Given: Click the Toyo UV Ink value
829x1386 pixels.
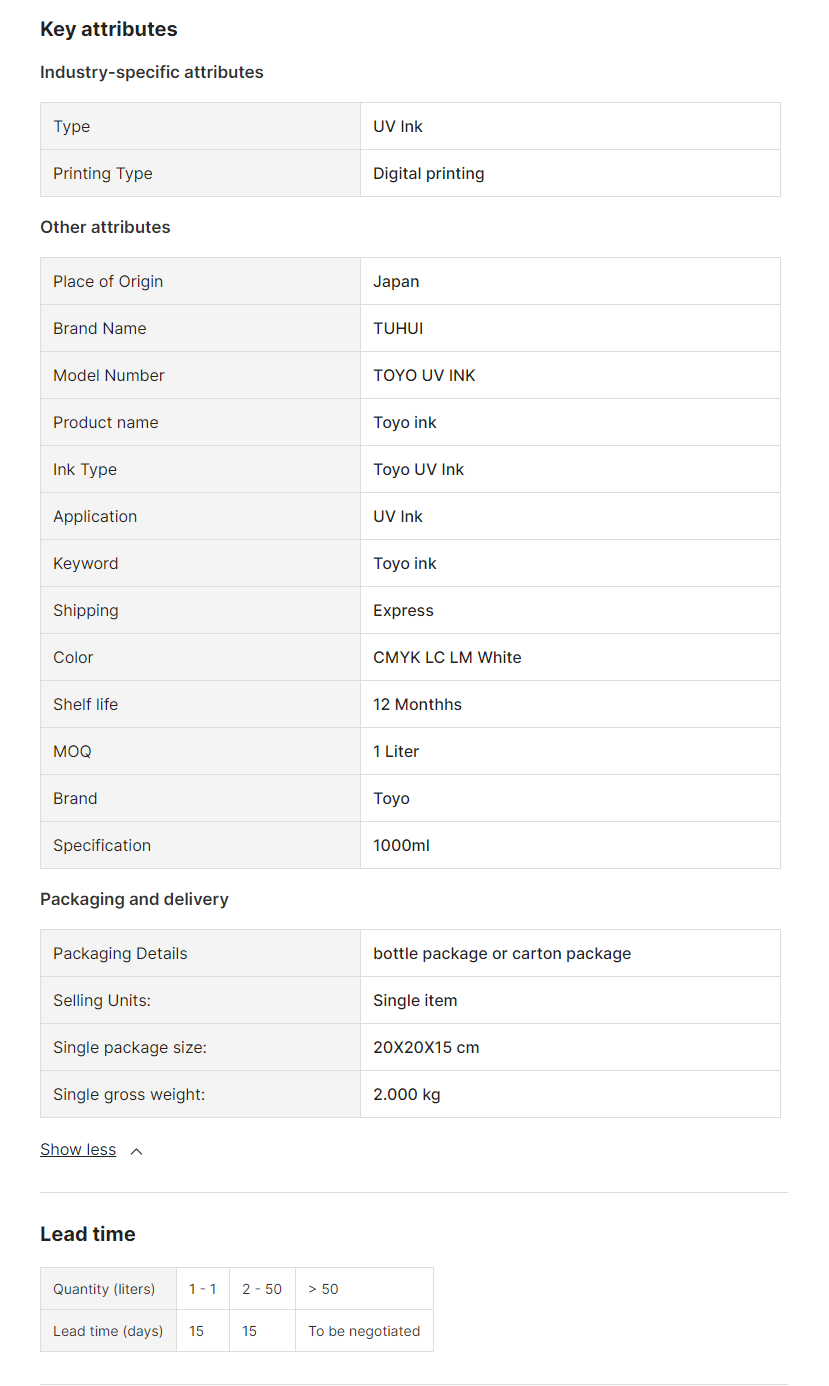Looking at the screenshot, I should click(x=419, y=470).
